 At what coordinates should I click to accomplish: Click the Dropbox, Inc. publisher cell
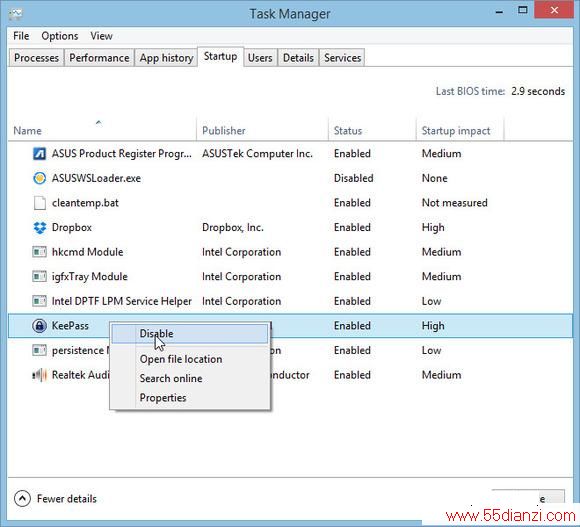tap(233, 227)
